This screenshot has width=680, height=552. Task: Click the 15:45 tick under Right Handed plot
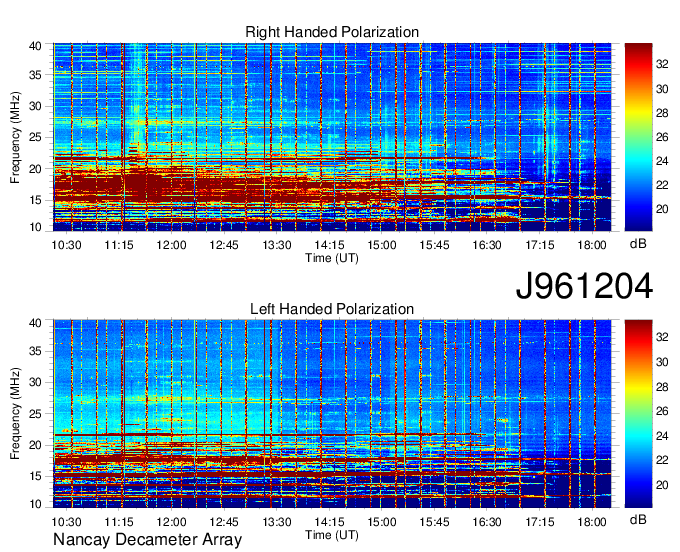coord(434,245)
